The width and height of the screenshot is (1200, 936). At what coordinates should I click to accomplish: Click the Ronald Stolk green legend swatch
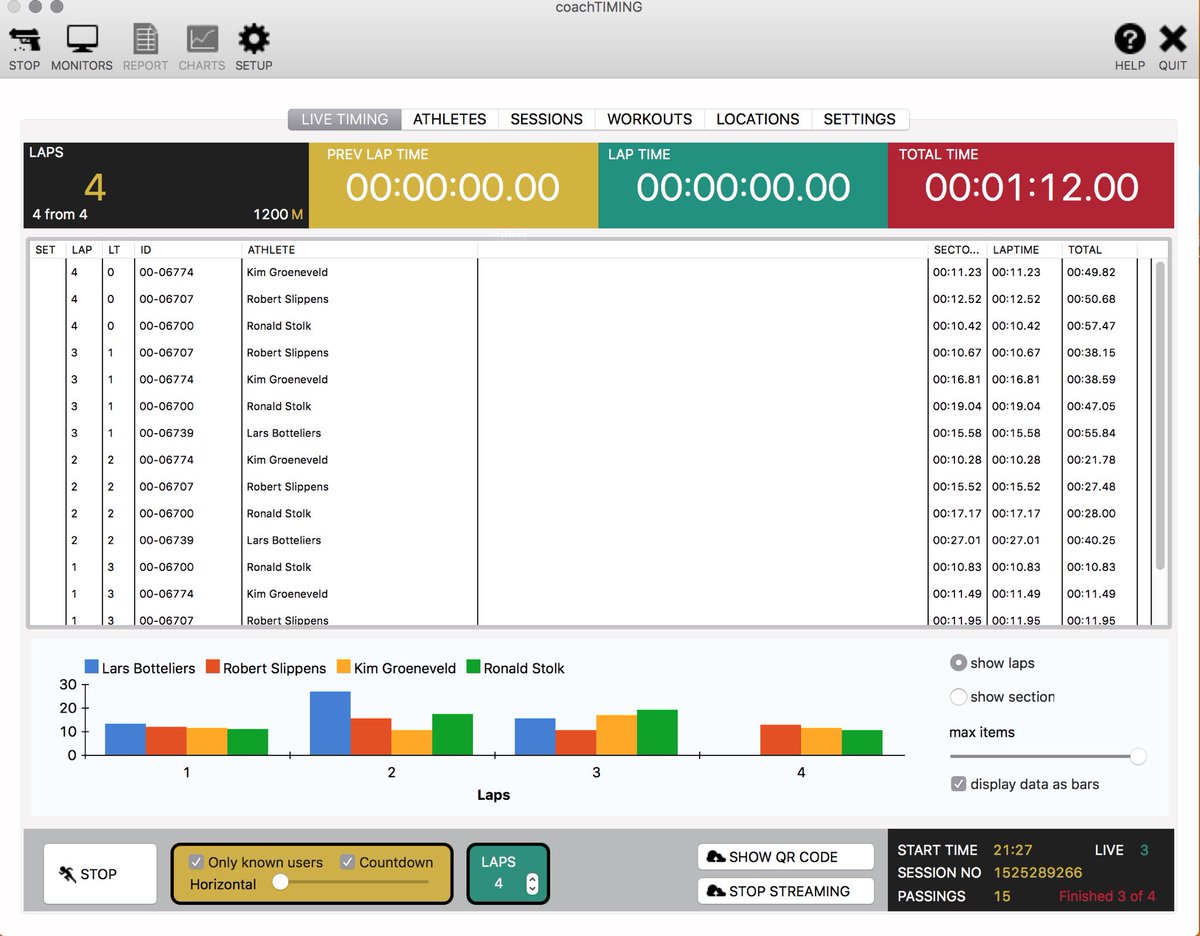[474, 667]
